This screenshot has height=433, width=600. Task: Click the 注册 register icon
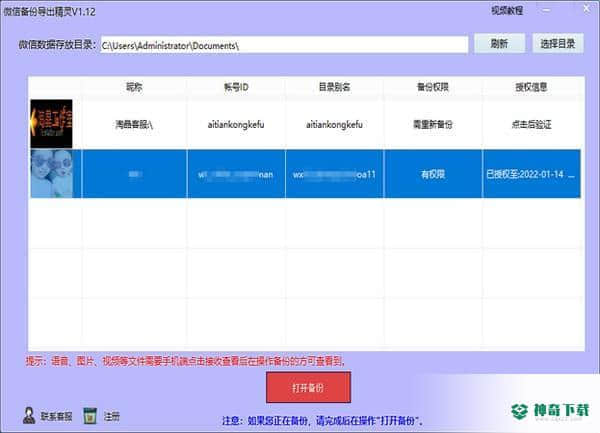pyautogui.click(x=90, y=416)
